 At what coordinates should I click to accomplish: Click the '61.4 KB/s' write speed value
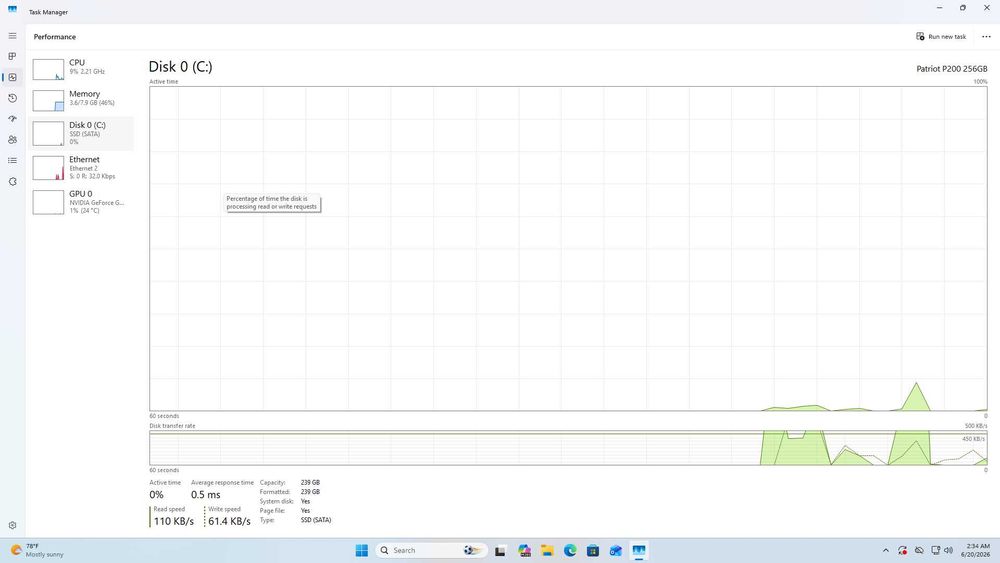coord(229,521)
